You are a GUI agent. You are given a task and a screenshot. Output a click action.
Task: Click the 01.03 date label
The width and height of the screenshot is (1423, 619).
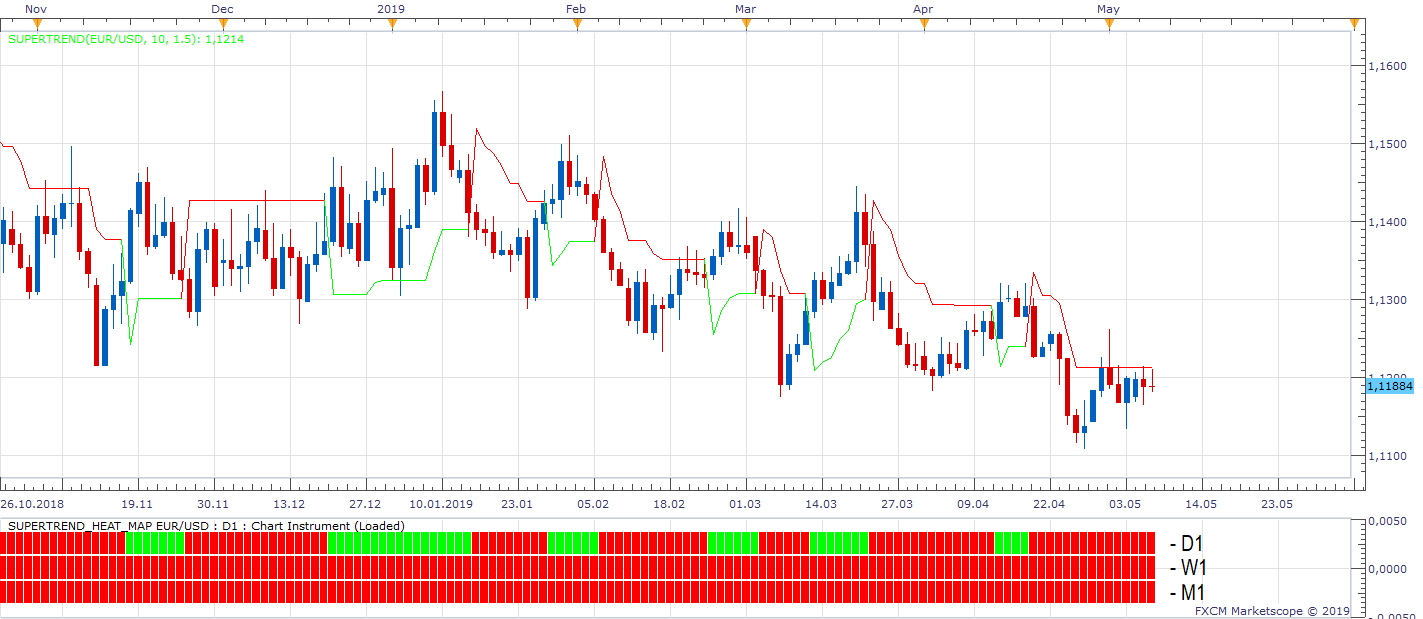(745, 504)
